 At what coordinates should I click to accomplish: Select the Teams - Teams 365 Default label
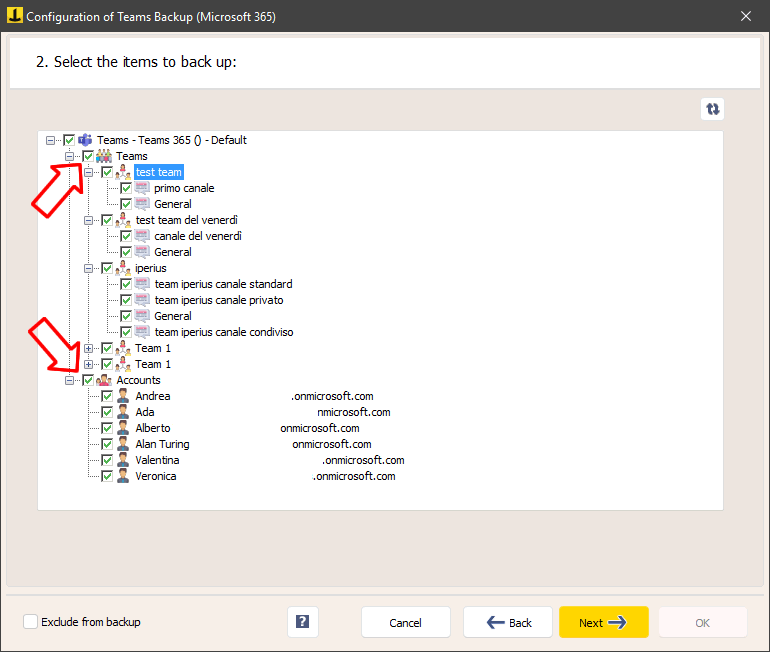[x=172, y=140]
